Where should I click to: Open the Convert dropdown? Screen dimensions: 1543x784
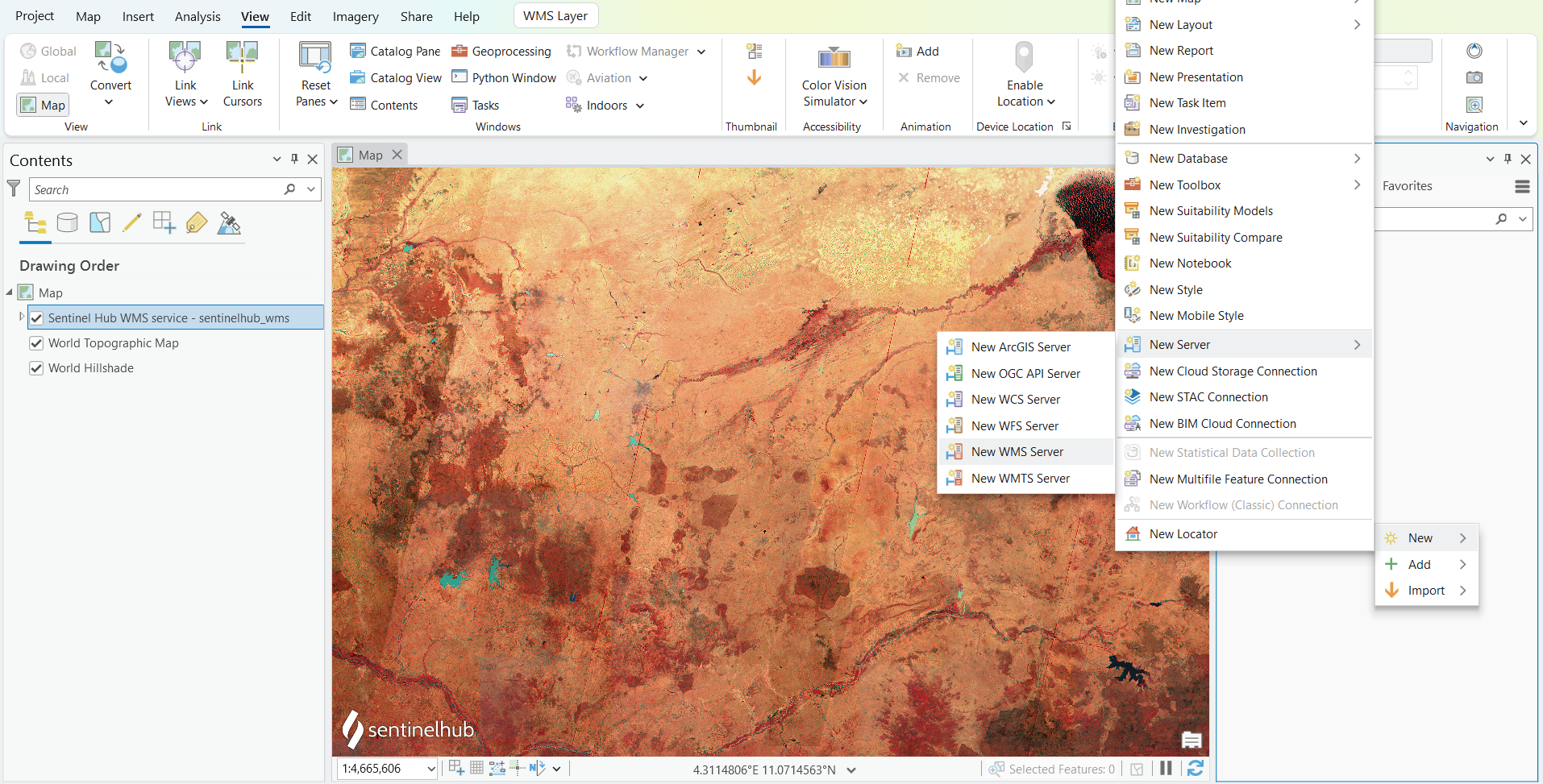click(110, 102)
